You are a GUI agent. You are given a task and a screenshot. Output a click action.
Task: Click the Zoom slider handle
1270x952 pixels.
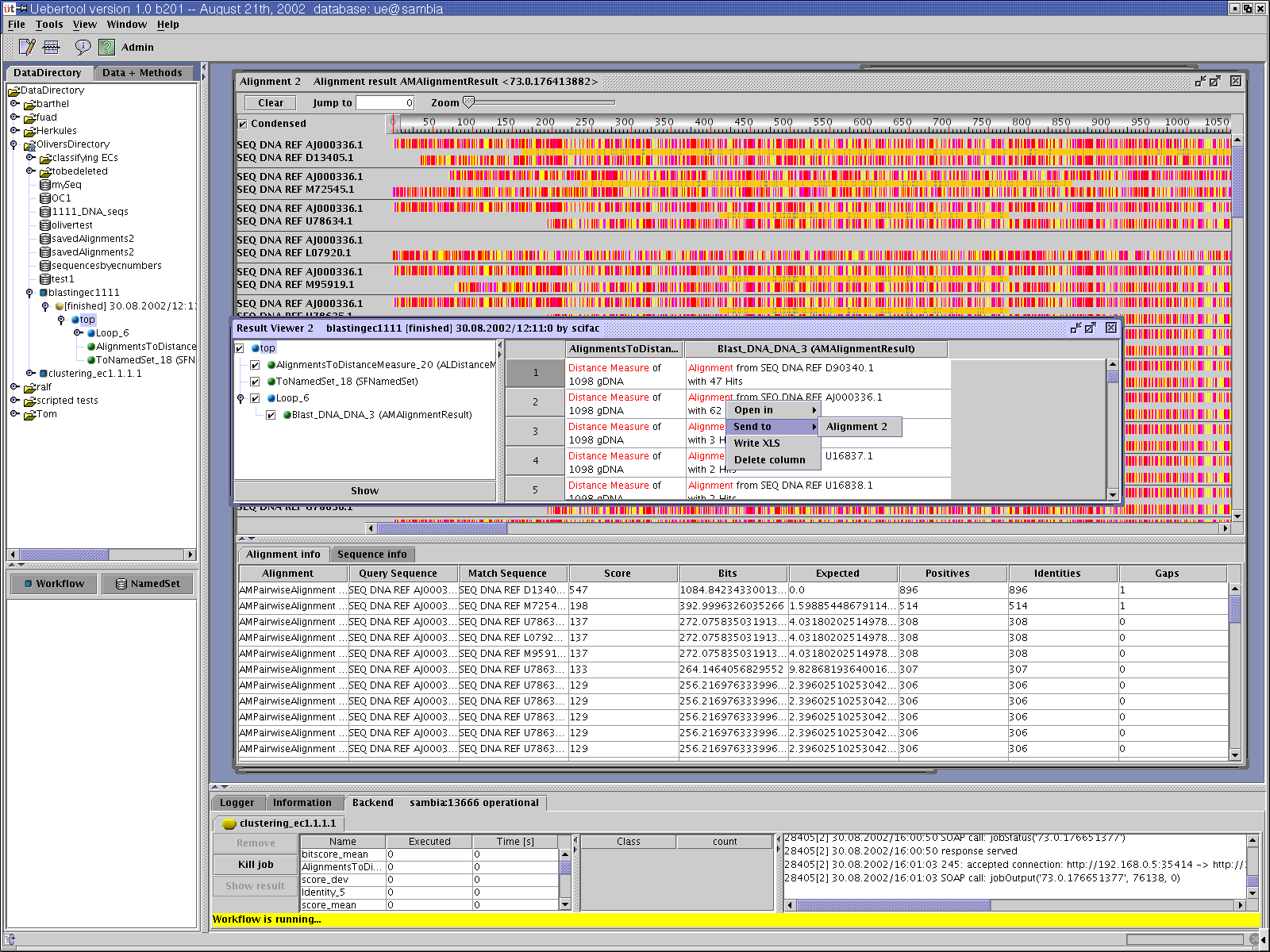tap(468, 102)
